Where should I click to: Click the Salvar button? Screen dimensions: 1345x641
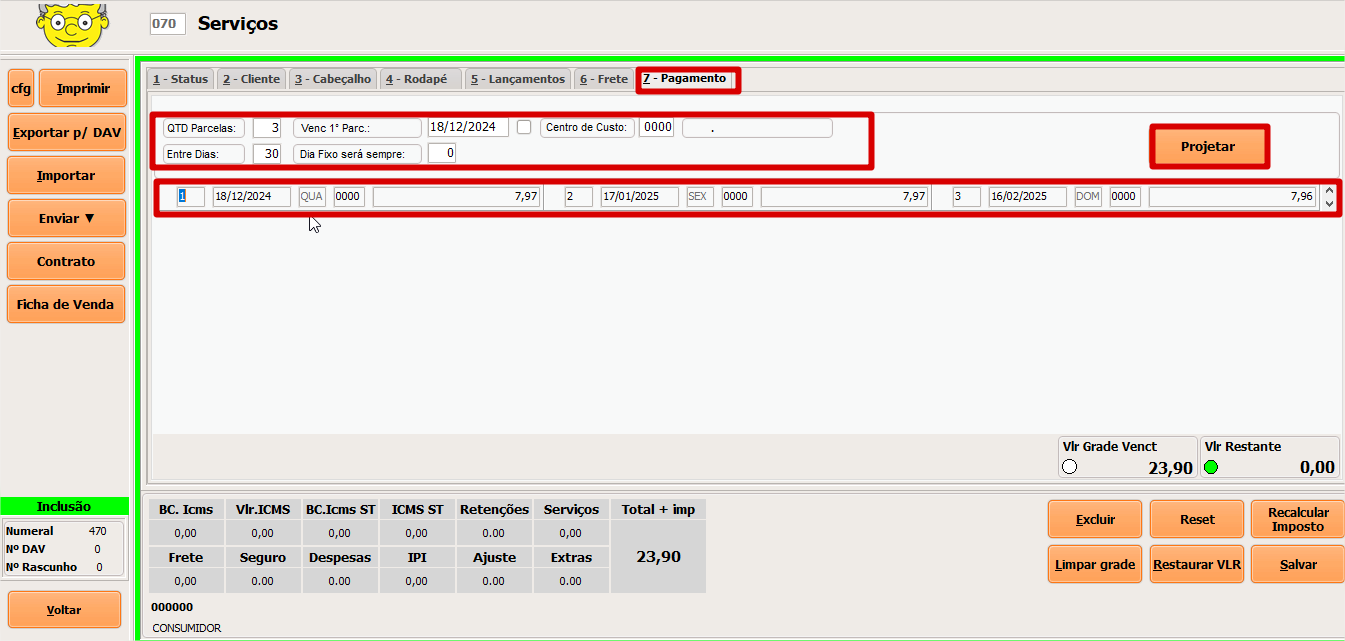[x=1298, y=565]
